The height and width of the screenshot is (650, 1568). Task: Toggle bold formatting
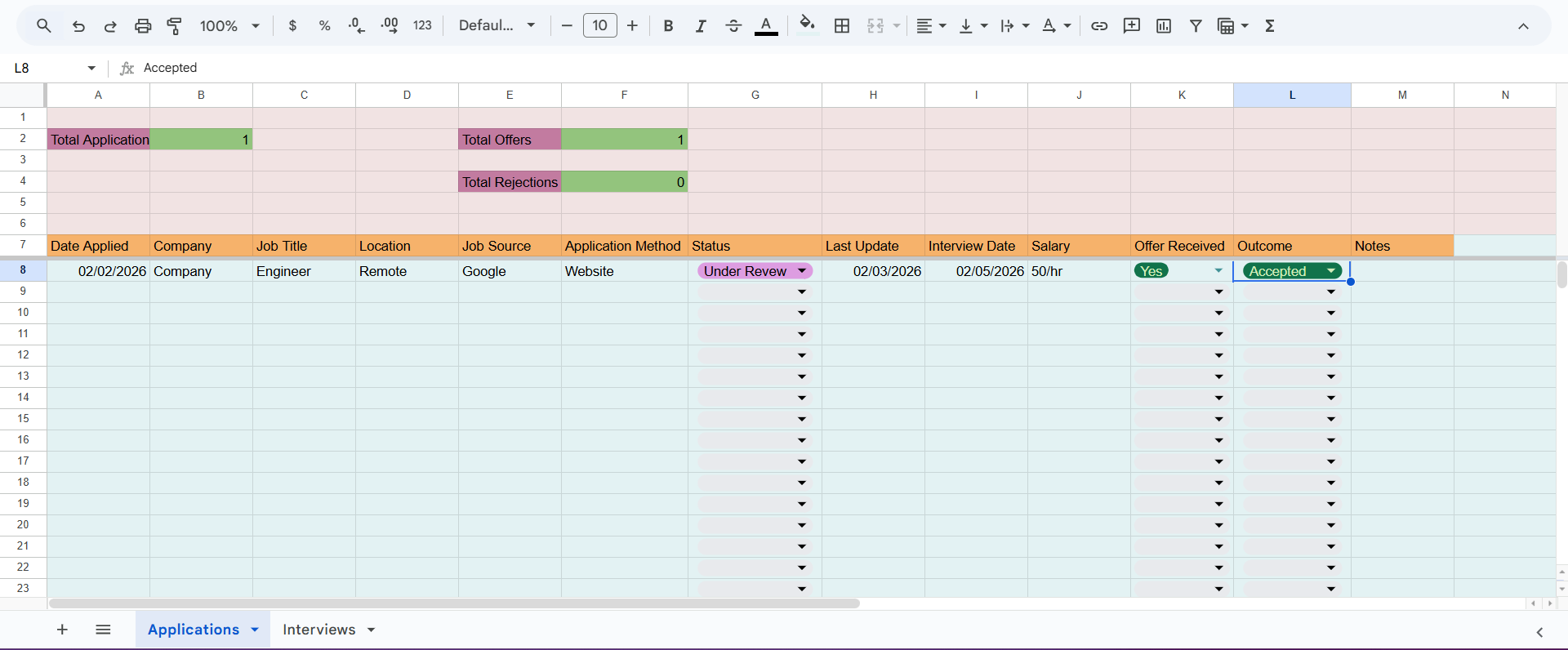pyautogui.click(x=668, y=26)
